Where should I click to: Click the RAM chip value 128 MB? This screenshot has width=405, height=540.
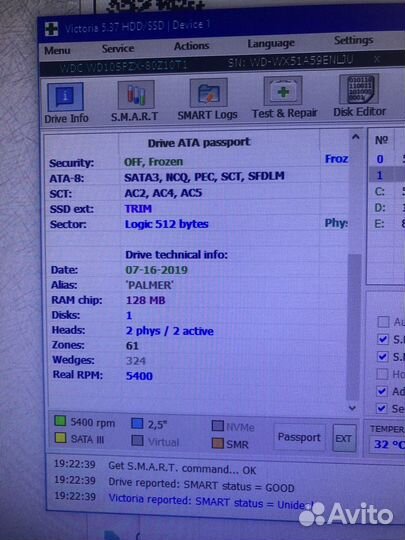[x=145, y=300]
